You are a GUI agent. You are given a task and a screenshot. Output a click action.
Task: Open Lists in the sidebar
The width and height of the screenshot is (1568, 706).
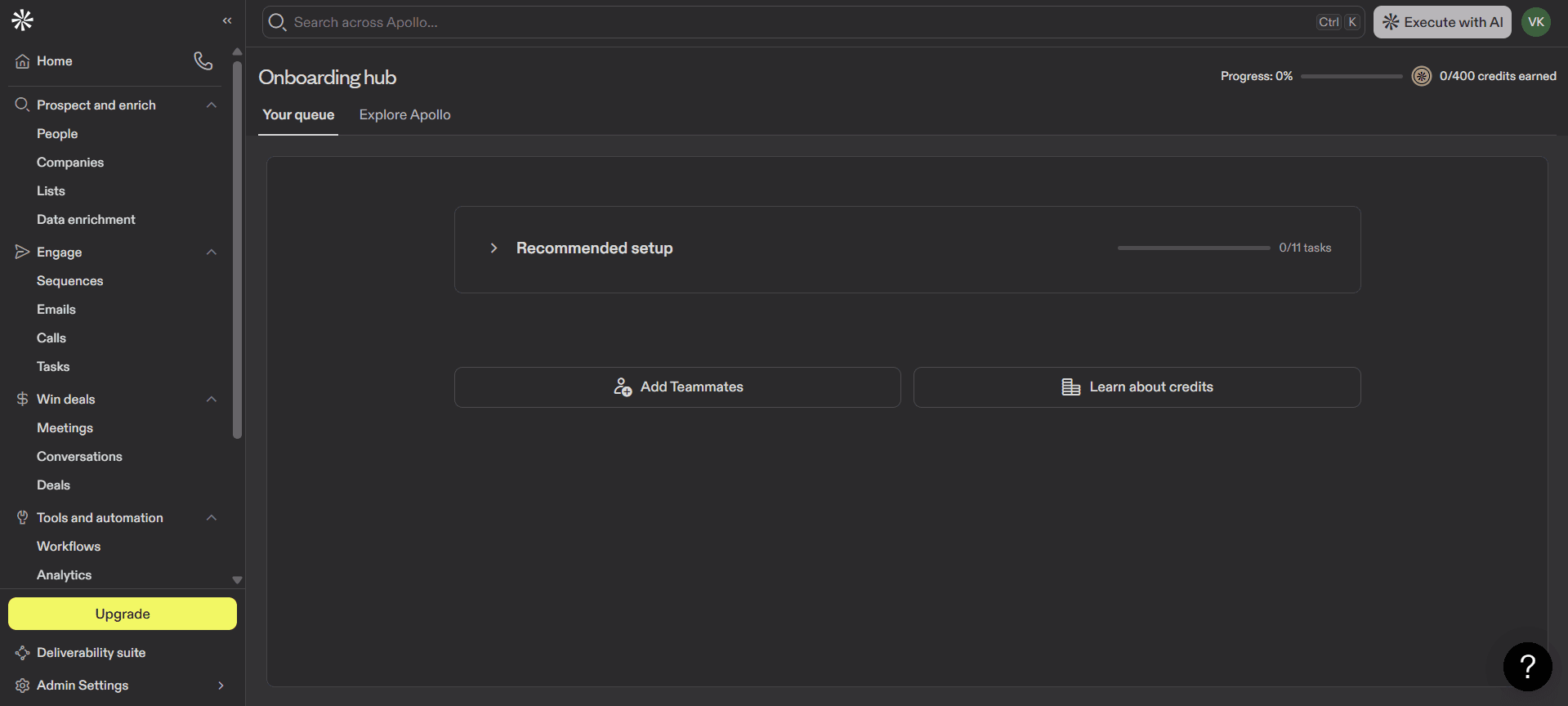point(51,190)
